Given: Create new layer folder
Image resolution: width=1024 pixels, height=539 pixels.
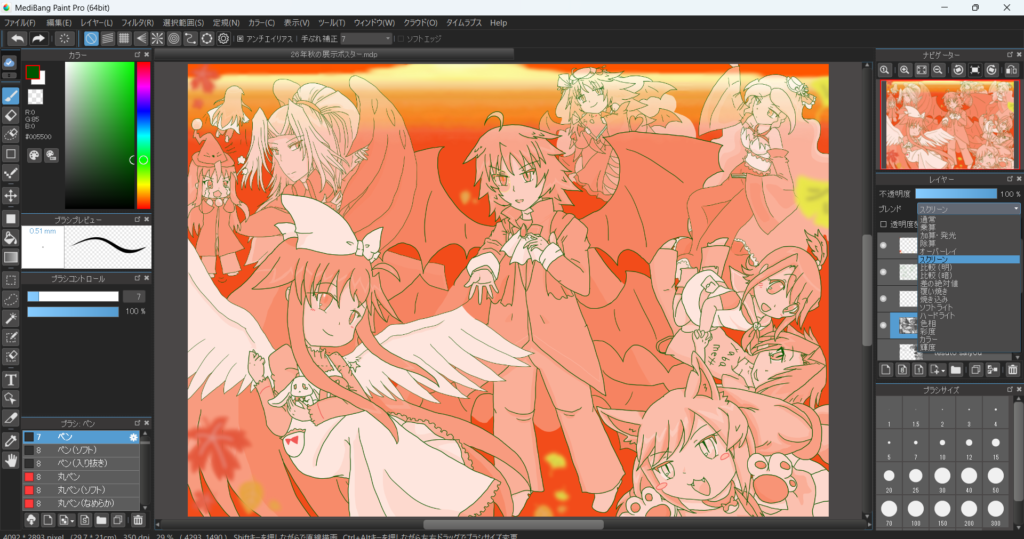Looking at the screenshot, I should (955, 370).
